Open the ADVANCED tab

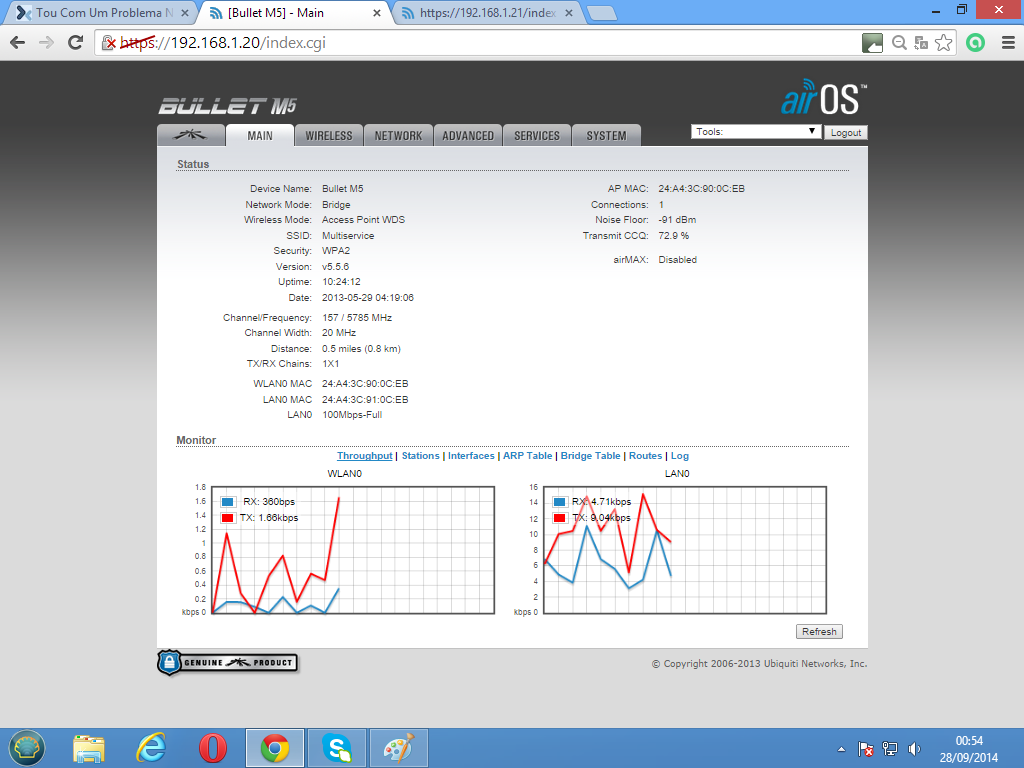click(468, 135)
